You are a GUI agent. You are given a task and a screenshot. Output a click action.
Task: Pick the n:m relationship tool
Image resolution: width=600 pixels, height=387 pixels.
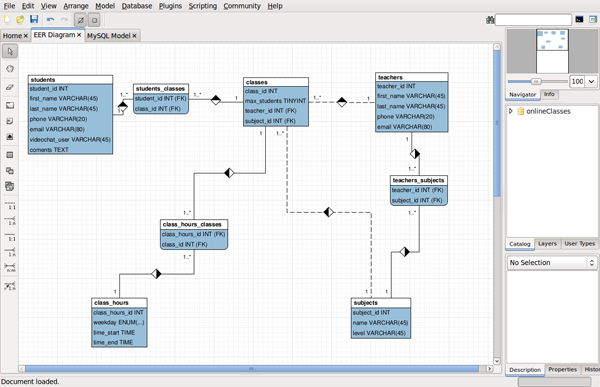pyautogui.click(x=10, y=268)
